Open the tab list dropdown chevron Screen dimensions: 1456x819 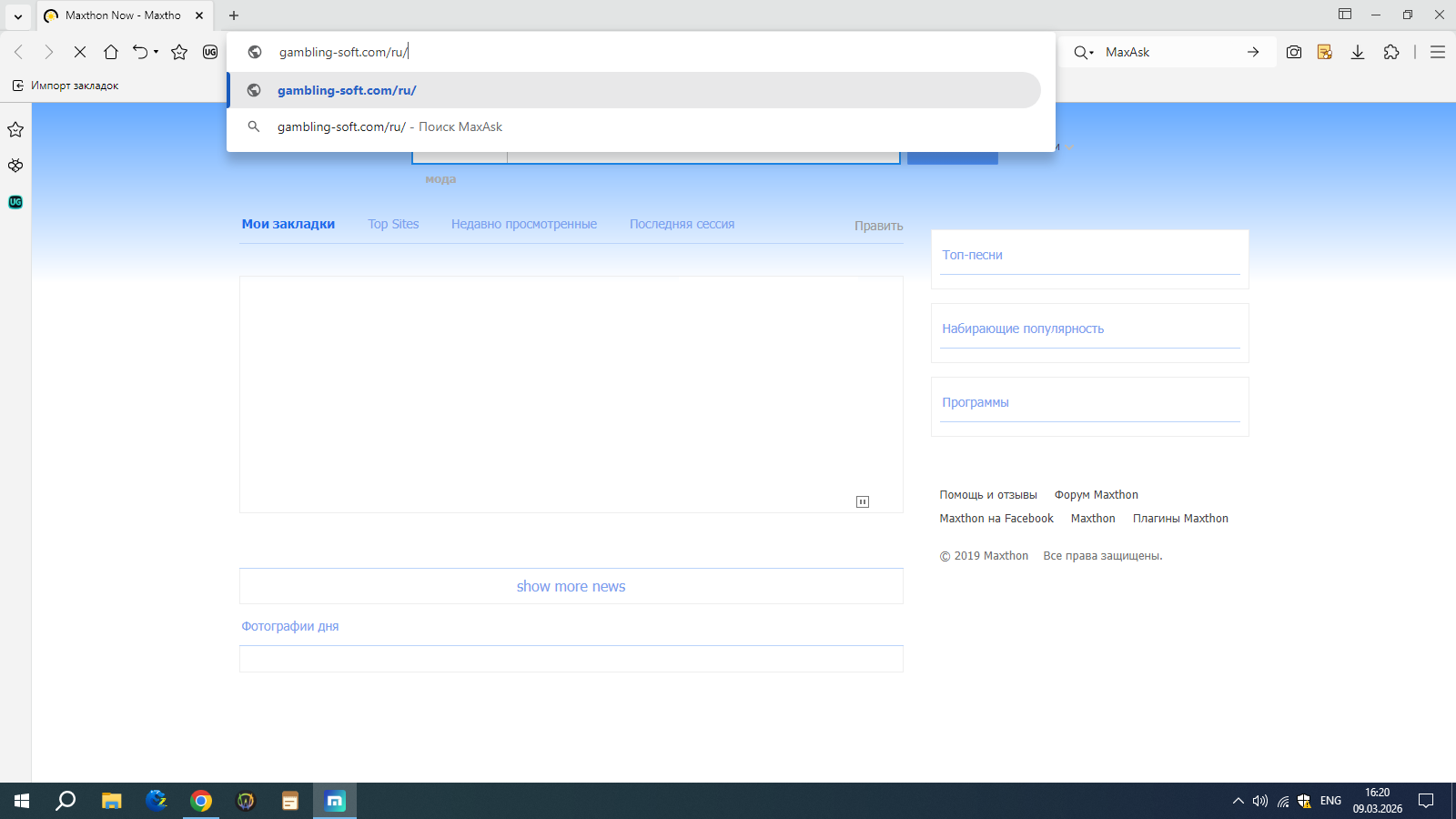pyautogui.click(x=17, y=15)
